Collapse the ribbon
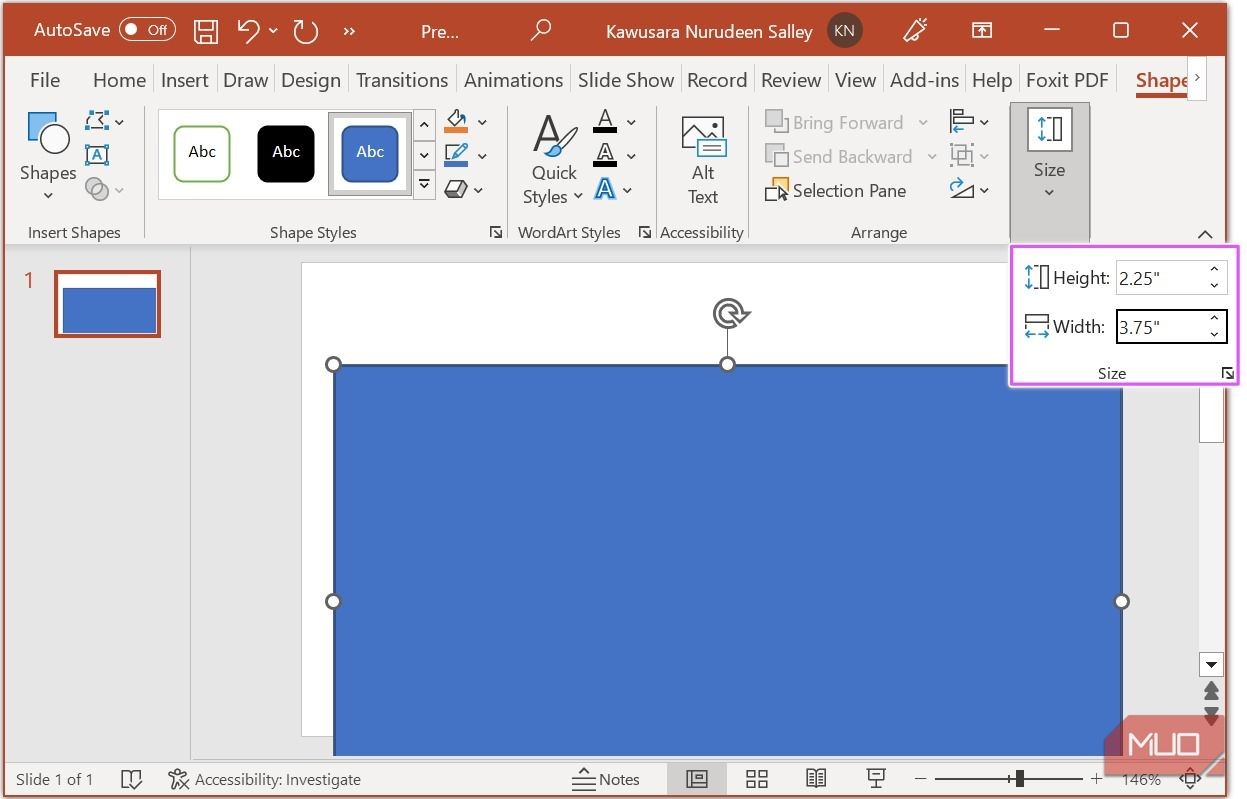The height and width of the screenshot is (799, 1247). click(x=1204, y=234)
